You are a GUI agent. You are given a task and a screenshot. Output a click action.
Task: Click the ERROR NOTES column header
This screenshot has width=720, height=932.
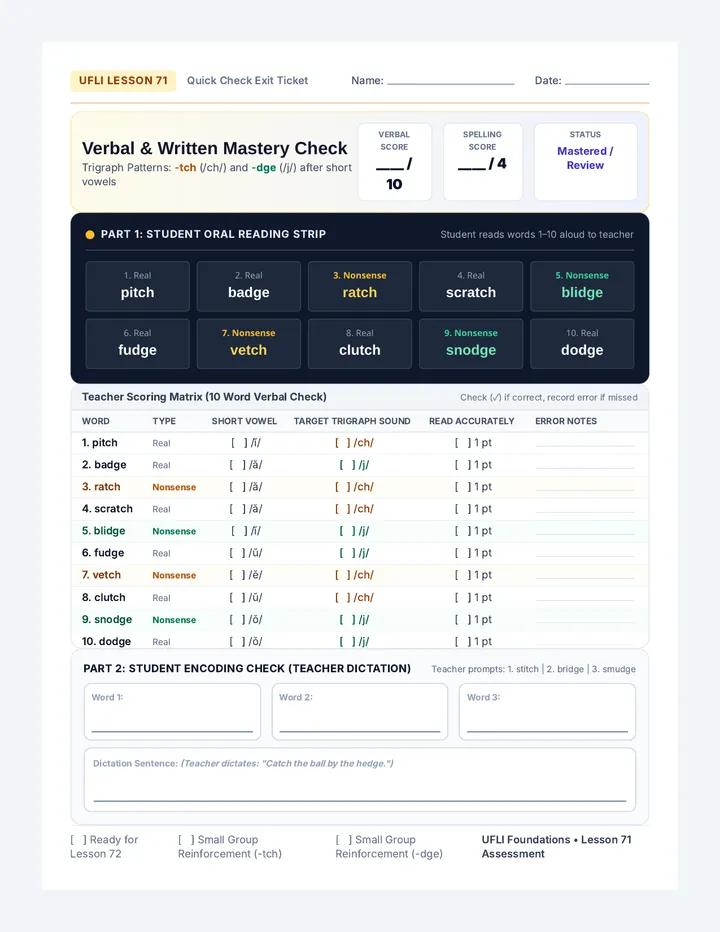[x=566, y=421]
